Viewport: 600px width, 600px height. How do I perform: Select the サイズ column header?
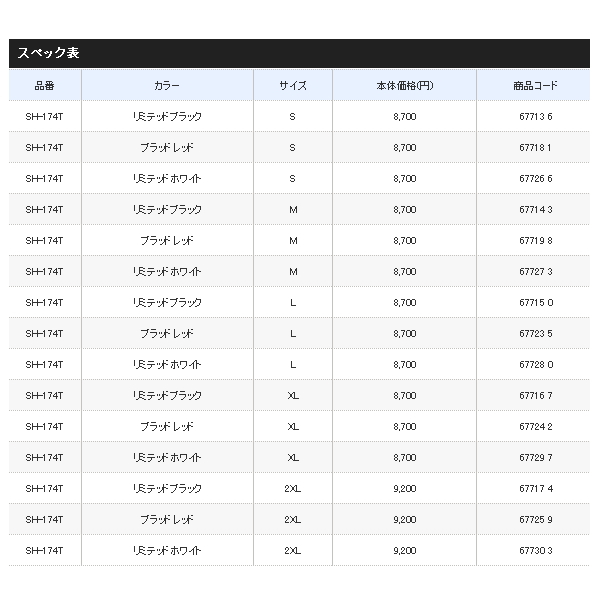pyautogui.click(x=293, y=86)
